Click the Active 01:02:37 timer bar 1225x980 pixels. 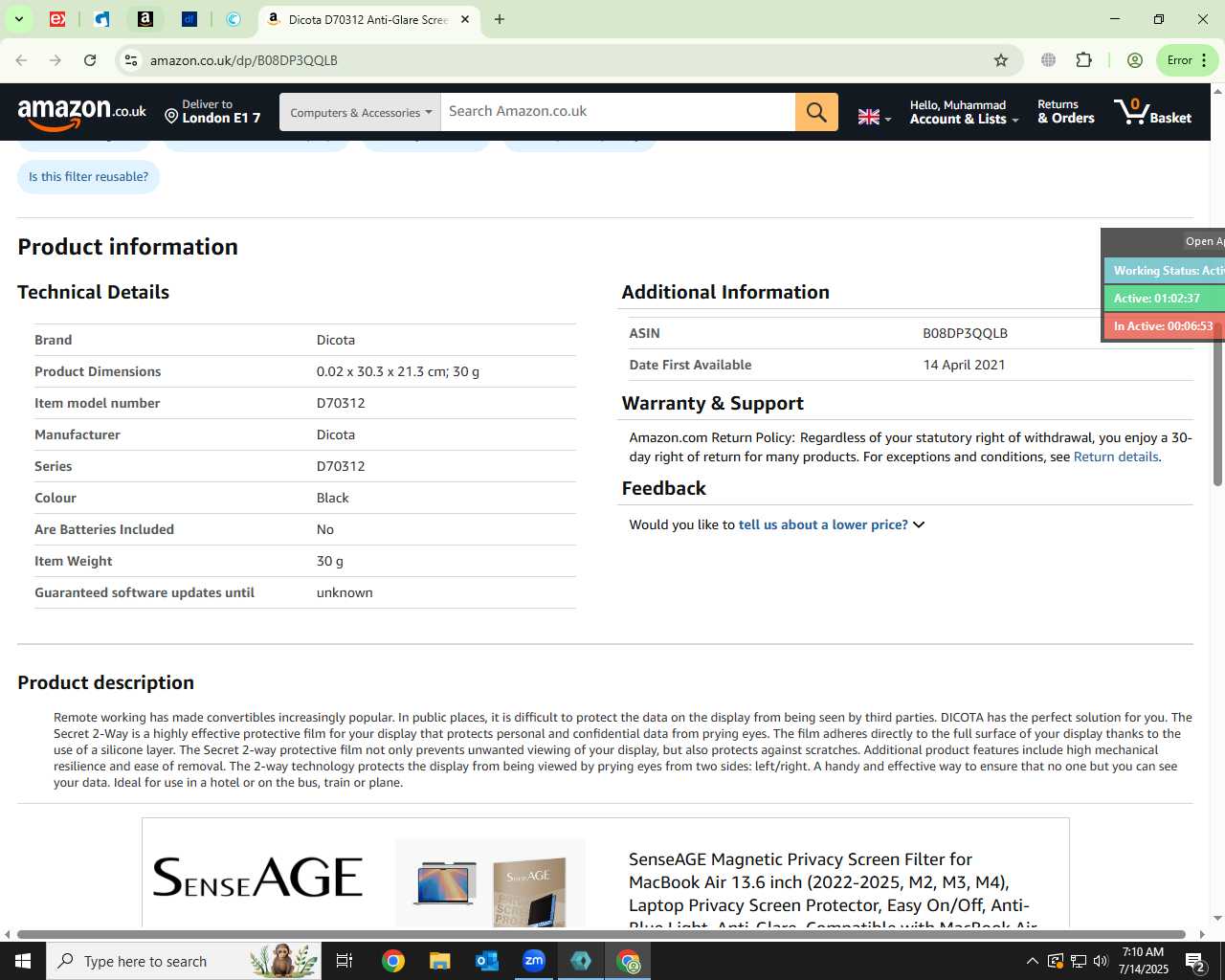1165,299
